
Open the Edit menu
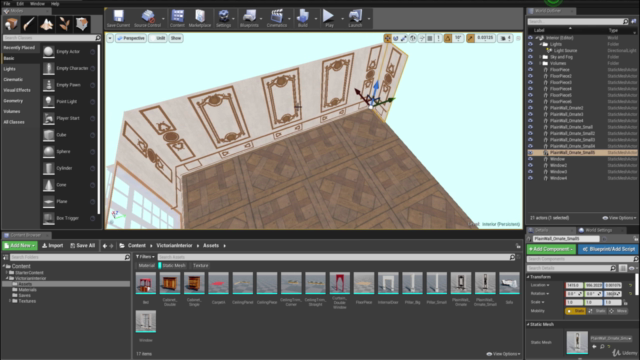[x=20, y=3]
